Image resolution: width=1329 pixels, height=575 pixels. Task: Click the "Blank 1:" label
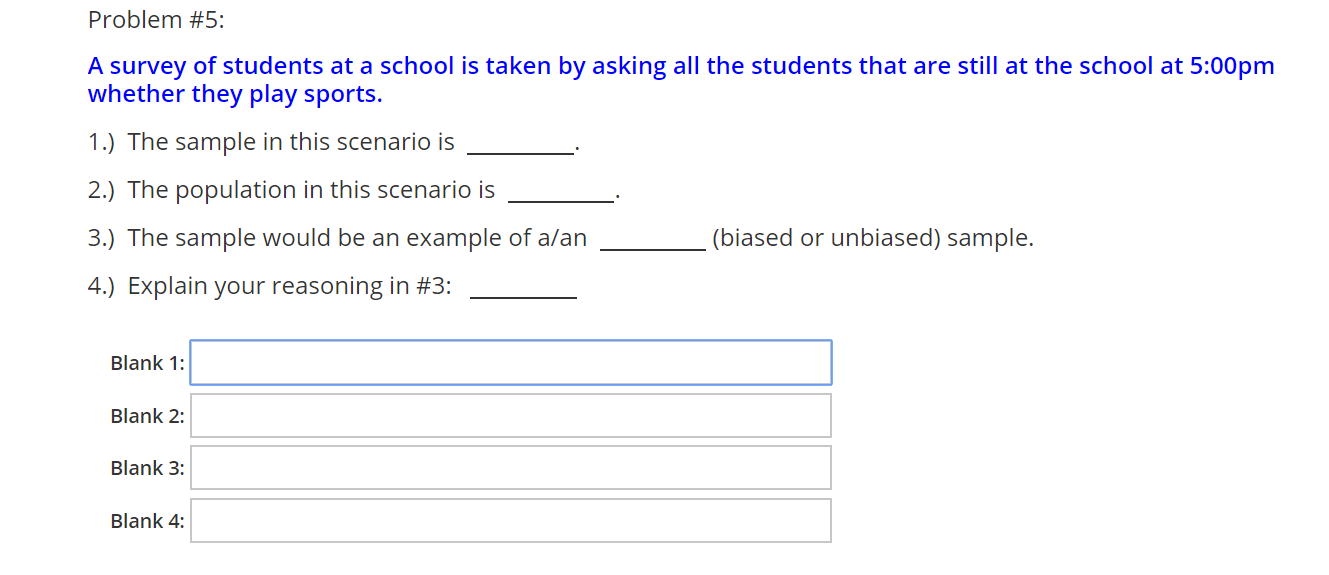coord(147,363)
